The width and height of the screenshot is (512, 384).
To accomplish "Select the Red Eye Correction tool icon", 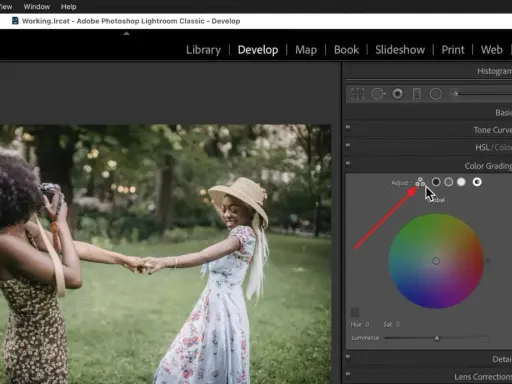I will tap(397, 94).
